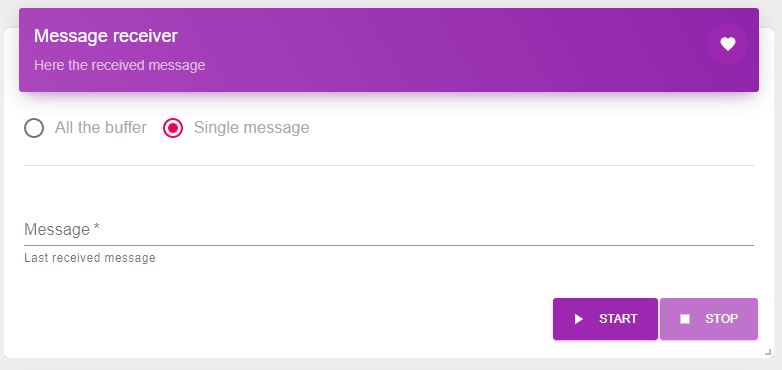The width and height of the screenshot is (782, 370).
Task: Click the divider below the radio options
Action: tap(389, 165)
